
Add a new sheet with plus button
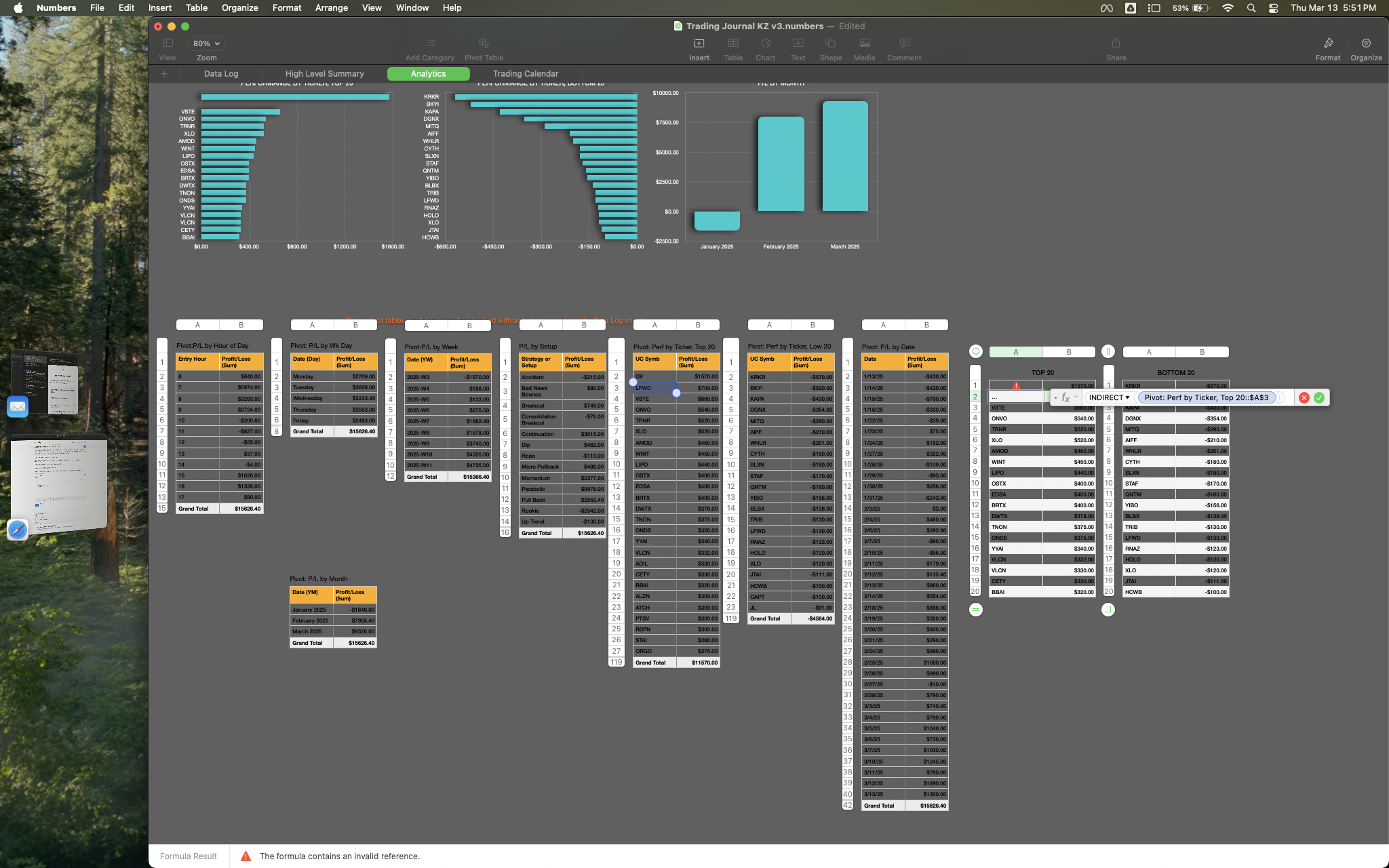164,74
